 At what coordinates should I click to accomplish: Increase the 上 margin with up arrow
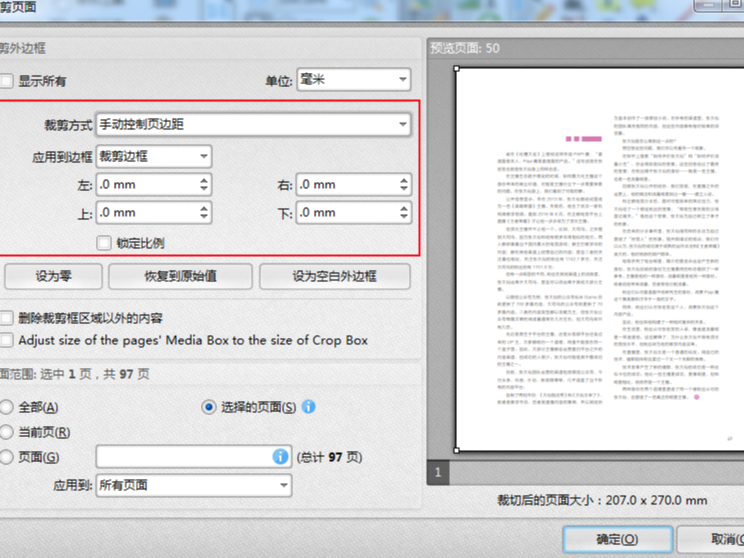click(x=204, y=208)
